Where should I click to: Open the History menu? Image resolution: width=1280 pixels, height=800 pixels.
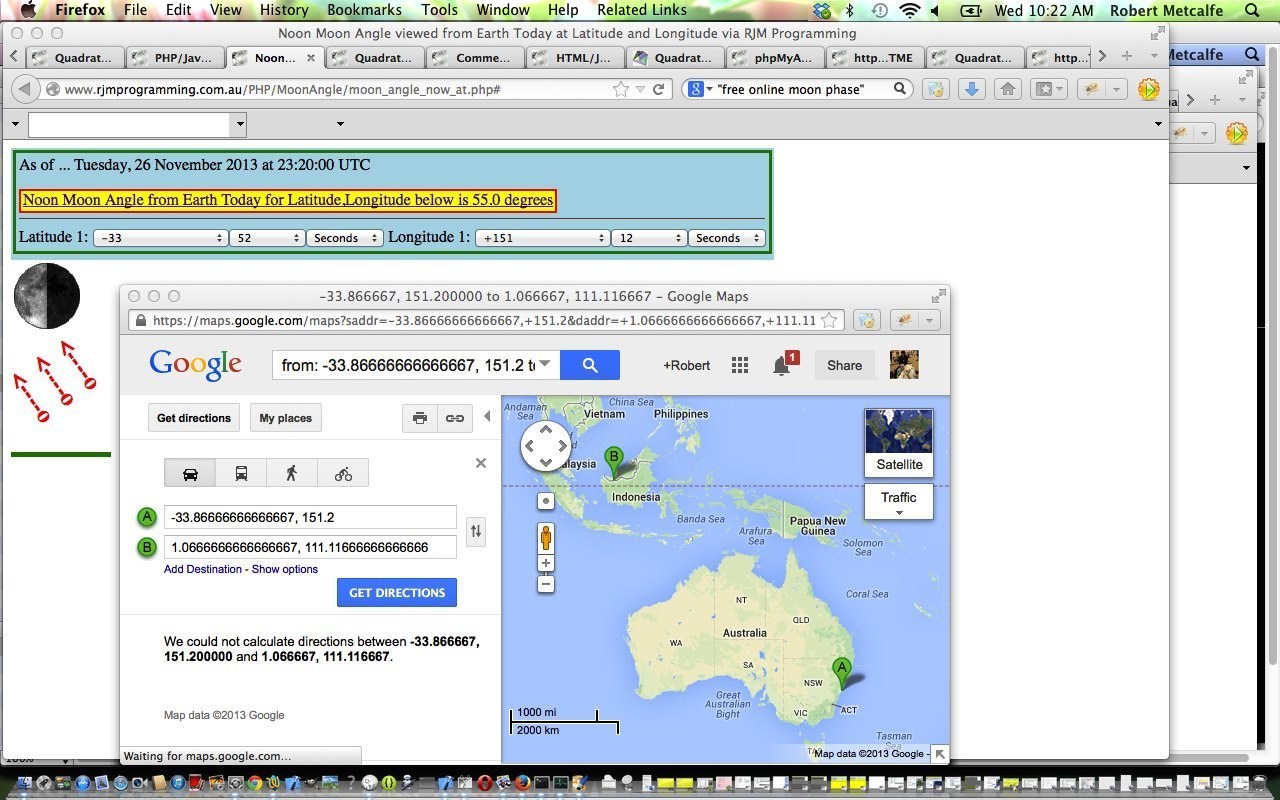click(284, 10)
